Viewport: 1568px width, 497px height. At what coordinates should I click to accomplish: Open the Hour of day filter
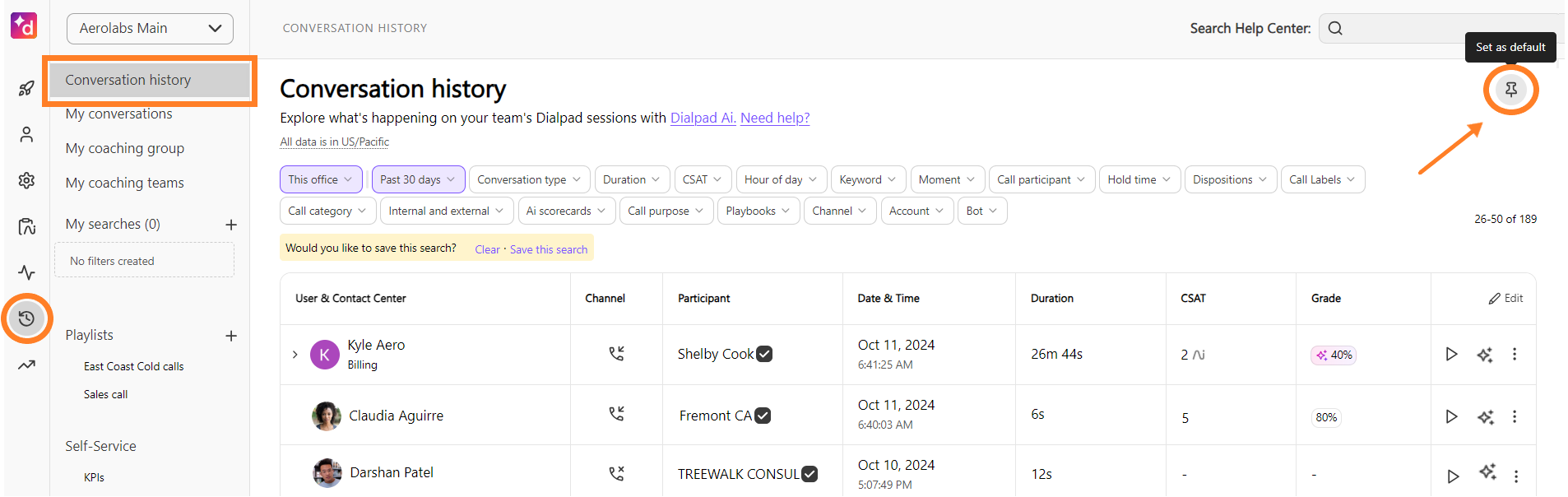click(782, 179)
